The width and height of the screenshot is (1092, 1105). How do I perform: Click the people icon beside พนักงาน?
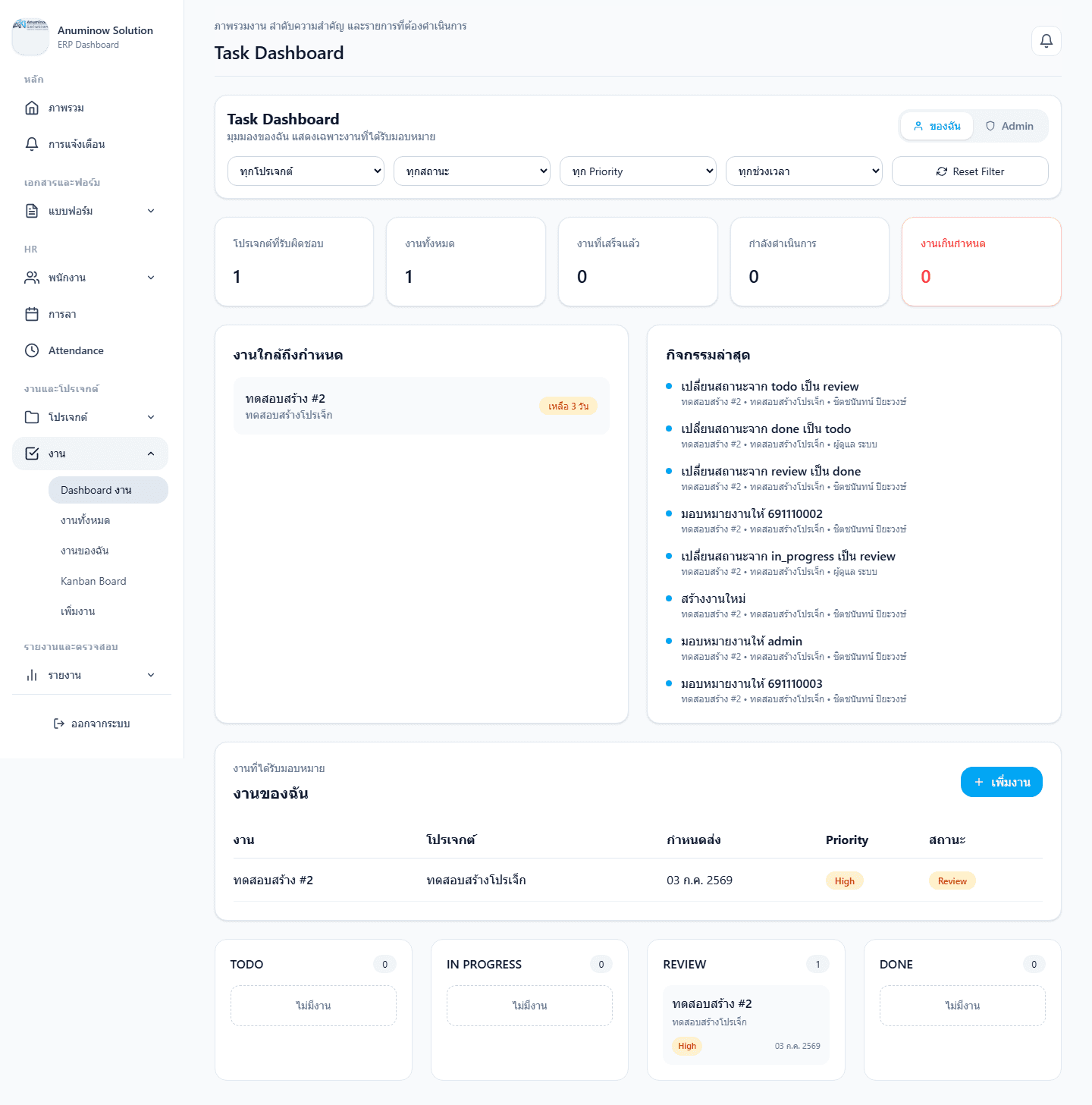(32, 278)
